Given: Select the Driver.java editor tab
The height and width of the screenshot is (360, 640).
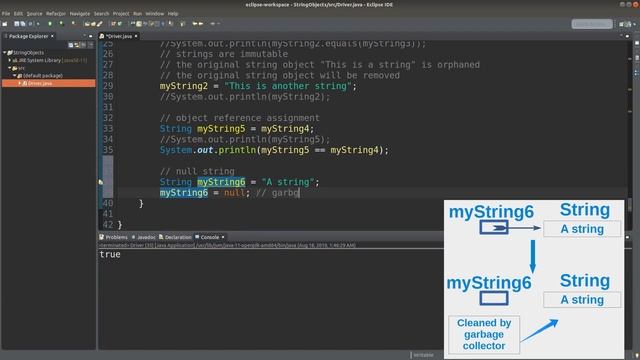Looking at the screenshot, I should tap(118, 36).
